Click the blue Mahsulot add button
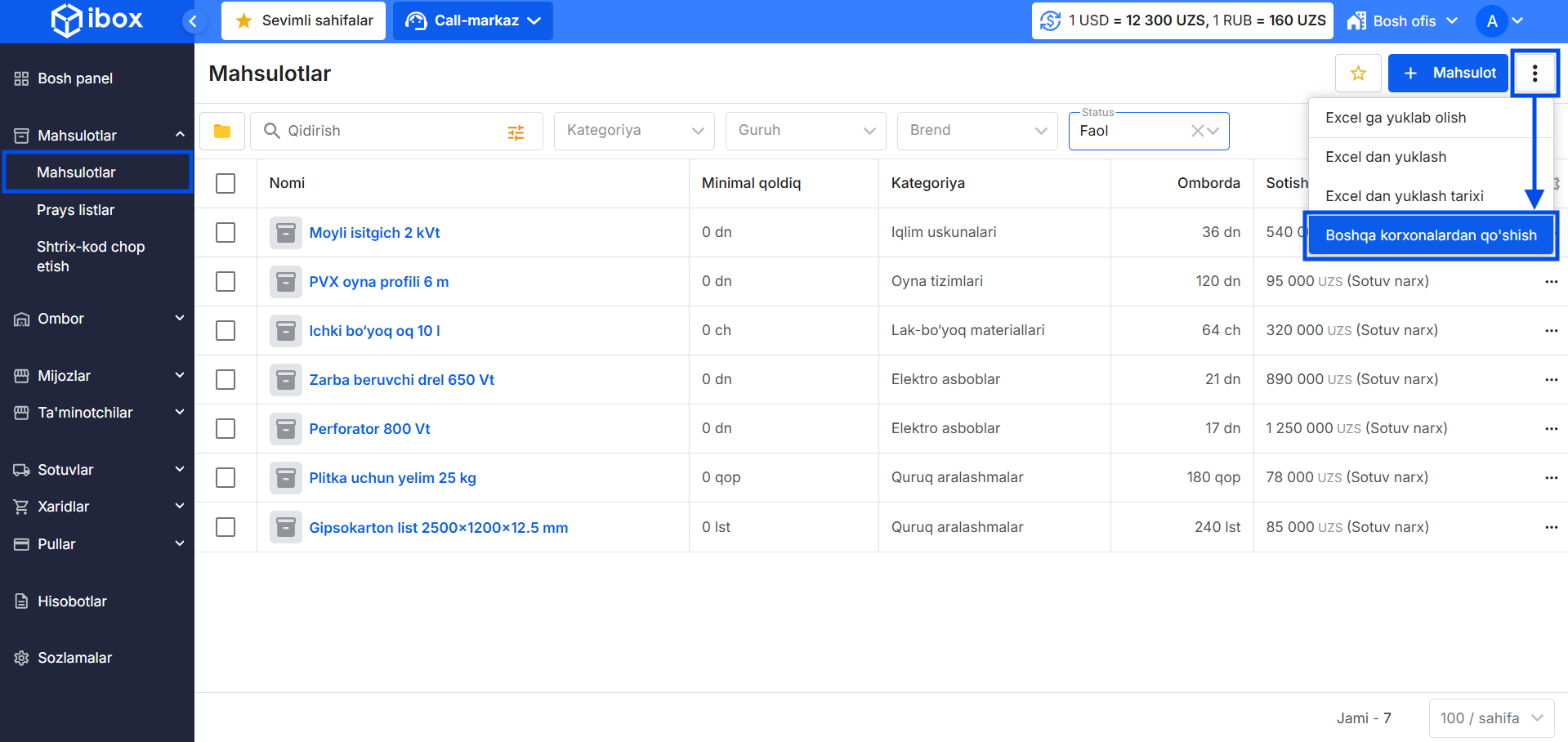 (1448, 74)
